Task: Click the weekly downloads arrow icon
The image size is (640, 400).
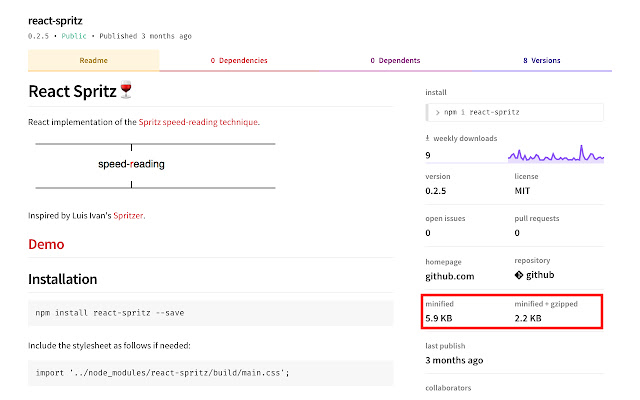Action: tap(428, 138)
